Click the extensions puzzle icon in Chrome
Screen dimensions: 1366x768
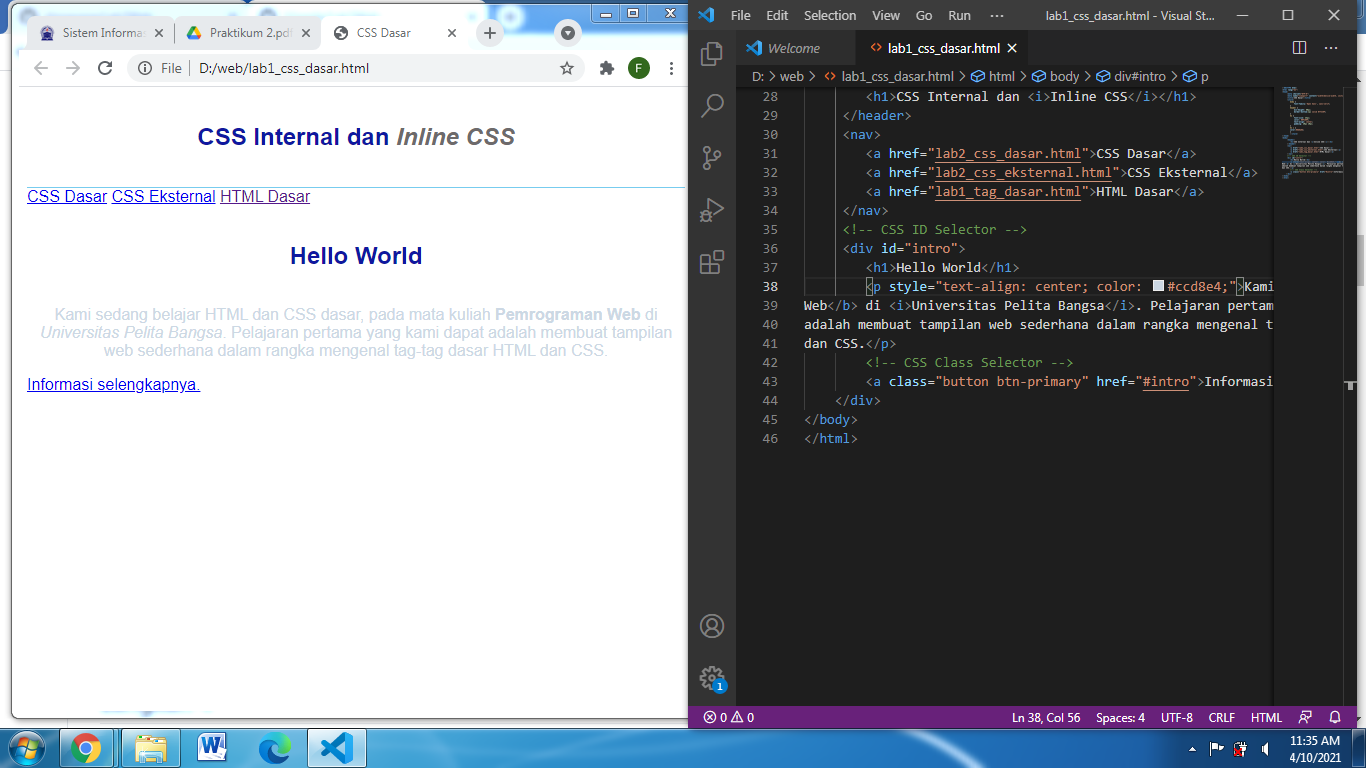point(607,68)
